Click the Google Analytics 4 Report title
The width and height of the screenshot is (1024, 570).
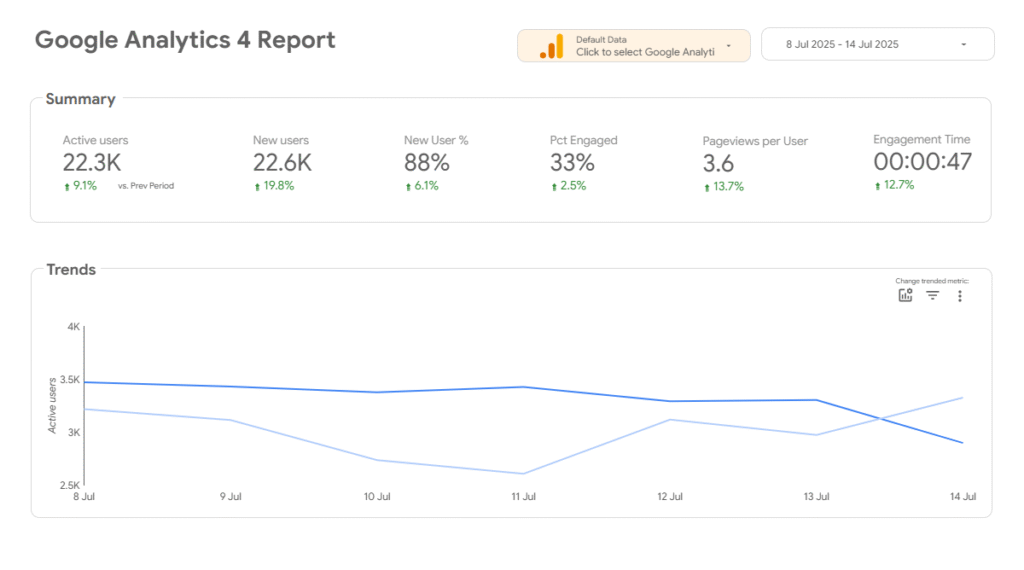[x=185, y=40]
